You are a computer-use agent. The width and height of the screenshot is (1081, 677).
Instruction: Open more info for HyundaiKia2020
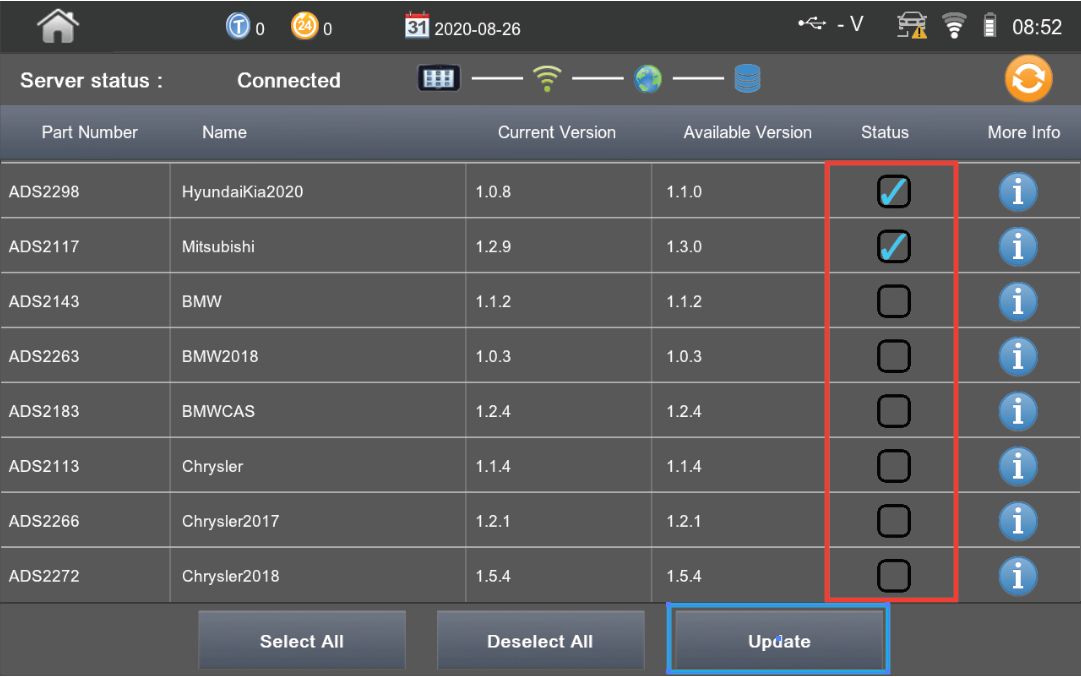[1017, 192]
